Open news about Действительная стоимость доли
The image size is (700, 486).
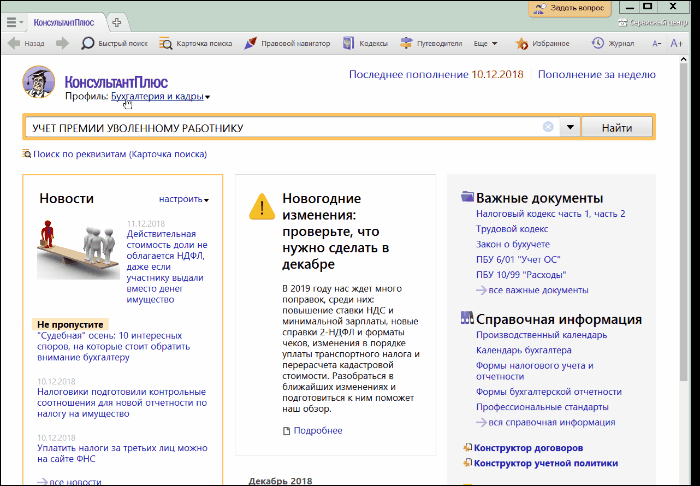click(167, 266)
